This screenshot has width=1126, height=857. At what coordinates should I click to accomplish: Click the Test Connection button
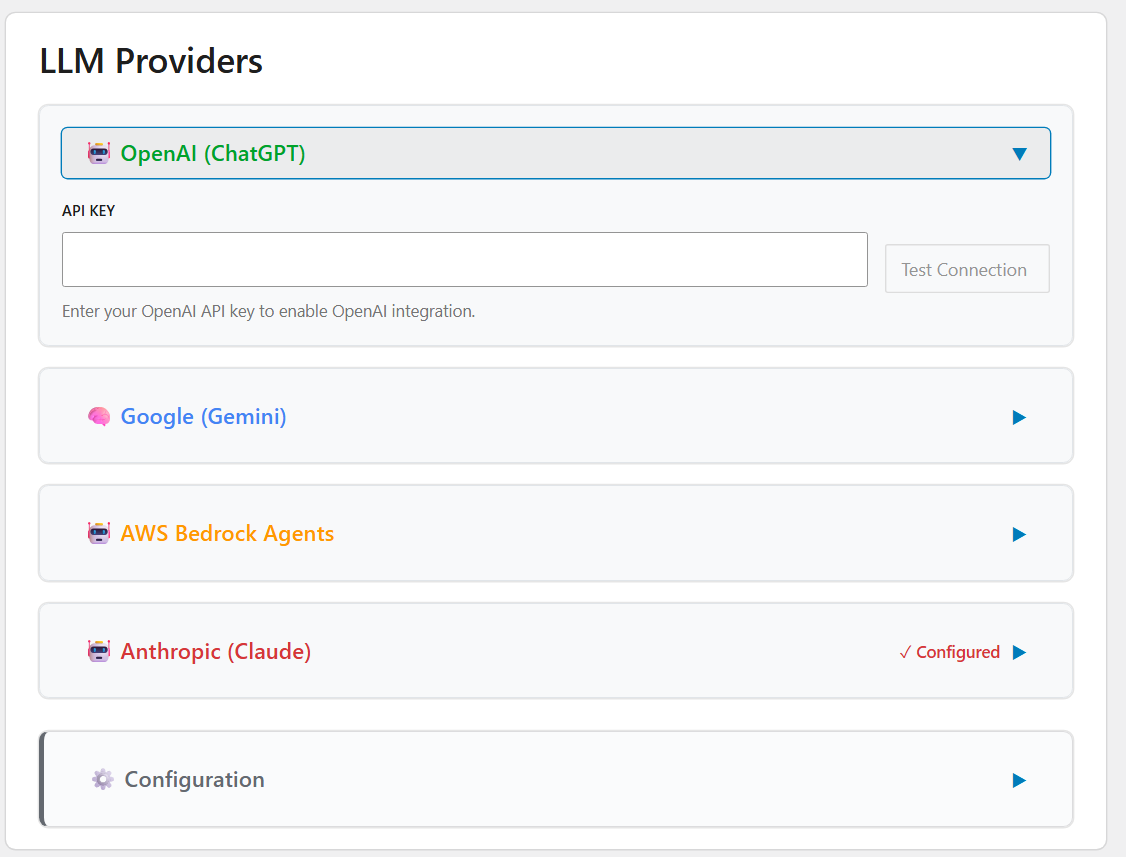coord(967,269)
